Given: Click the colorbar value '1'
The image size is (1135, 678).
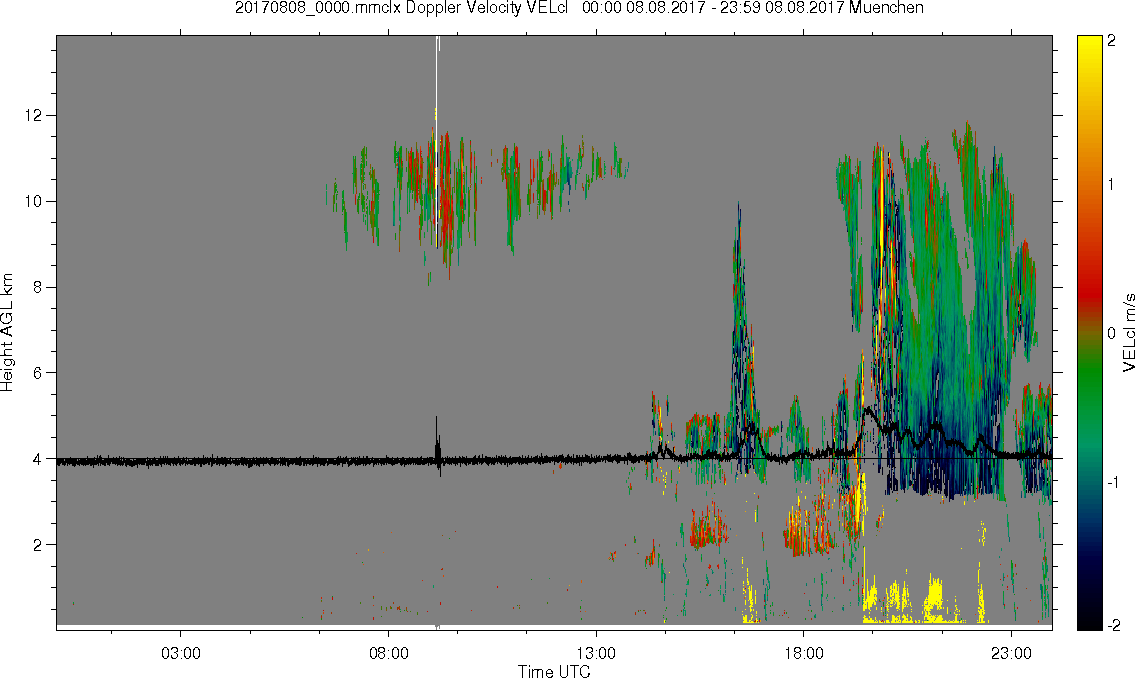Looking at the screenshot, I should coord(1111,185).
